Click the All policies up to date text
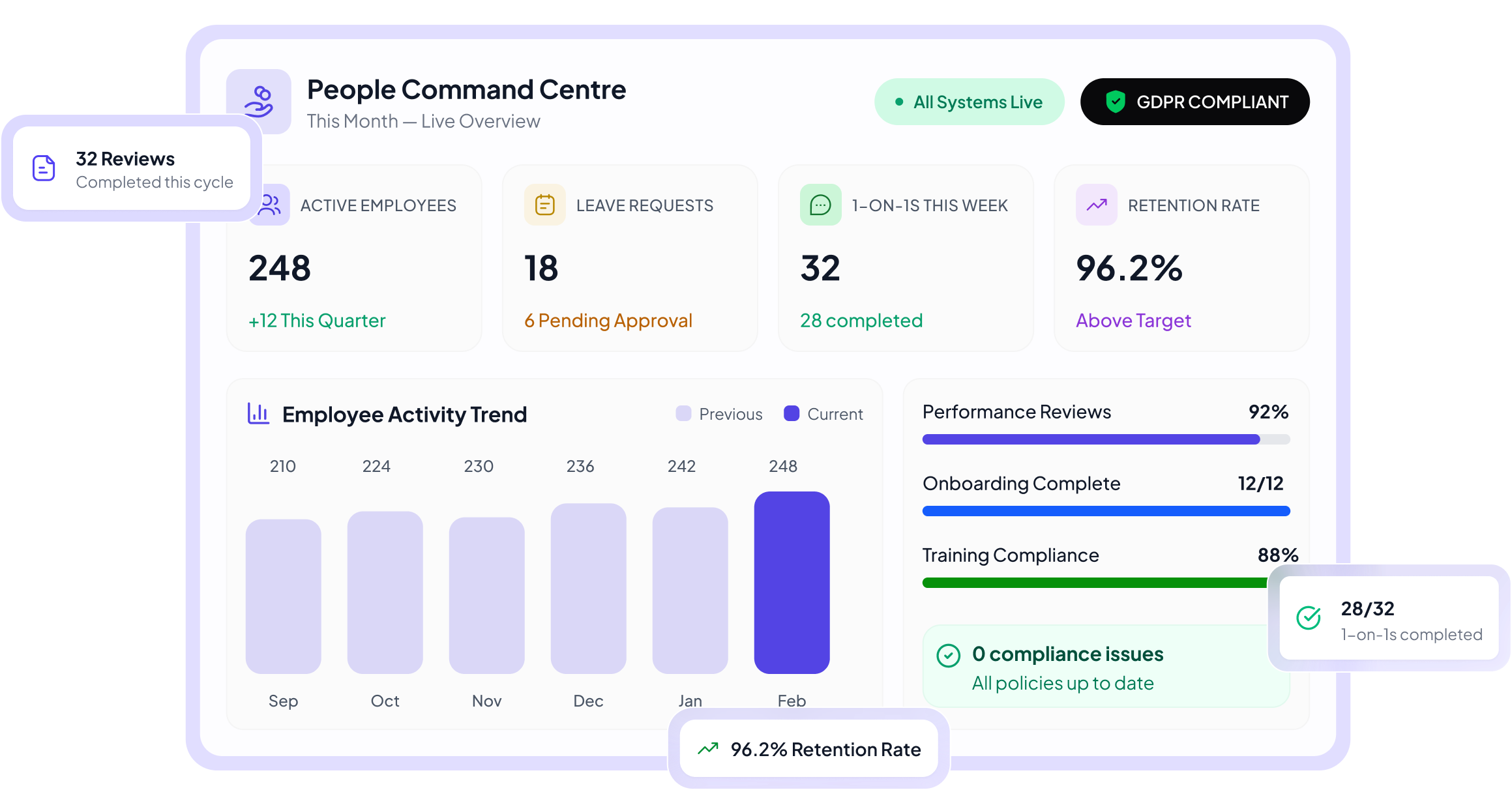The height and width of the screenshot is (790, 1512). pyautogui.click(x=1063, y=683)
